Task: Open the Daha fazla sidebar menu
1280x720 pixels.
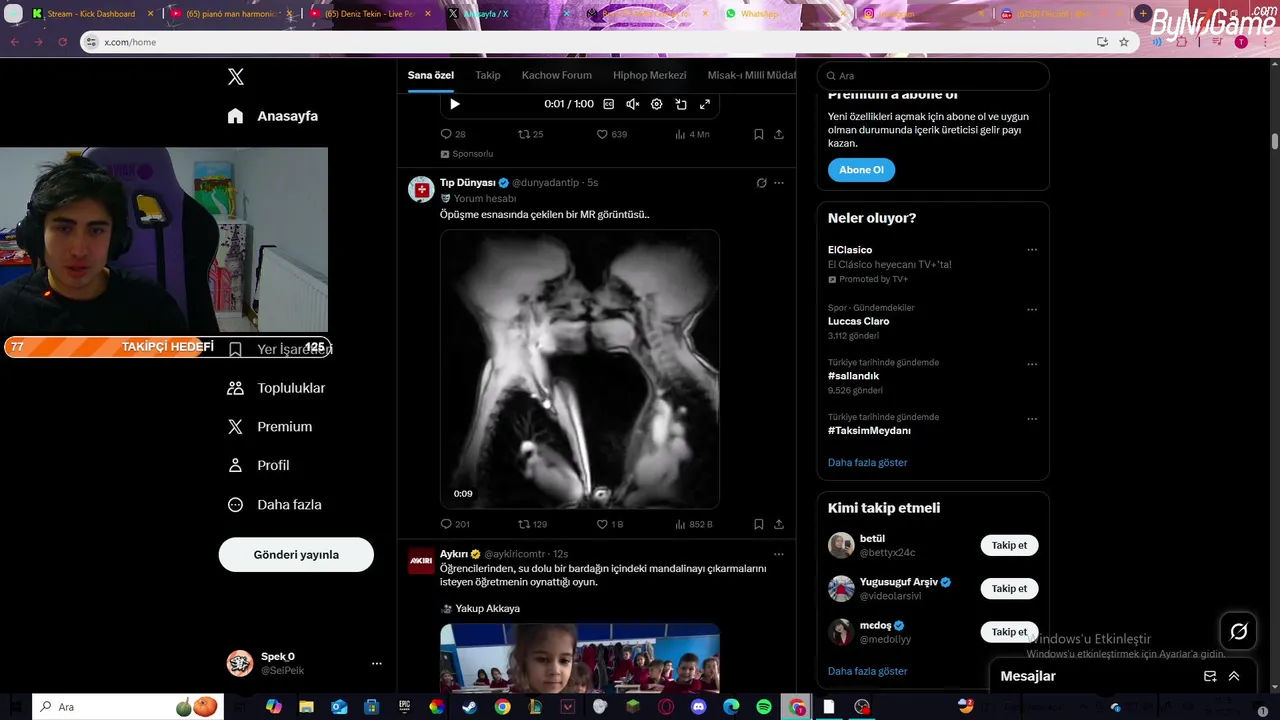Action: tap(274, 505)
